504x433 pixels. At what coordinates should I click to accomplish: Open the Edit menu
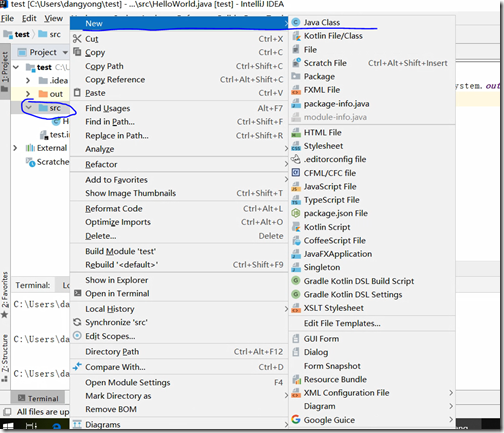(x=29, y=19)
